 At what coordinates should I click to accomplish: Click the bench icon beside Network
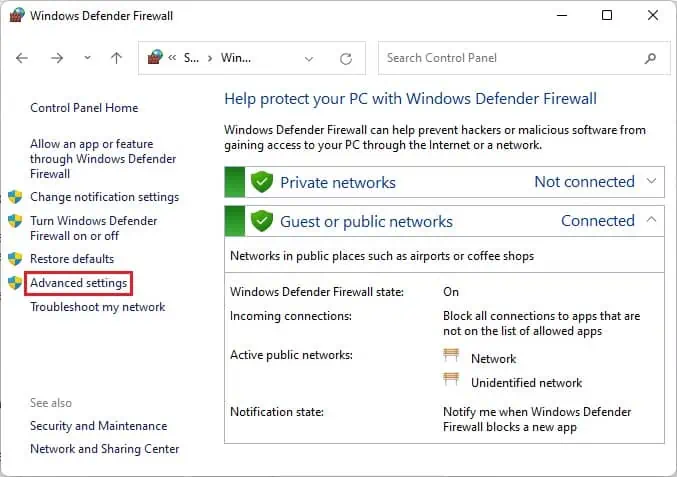[x=451, y=355]
